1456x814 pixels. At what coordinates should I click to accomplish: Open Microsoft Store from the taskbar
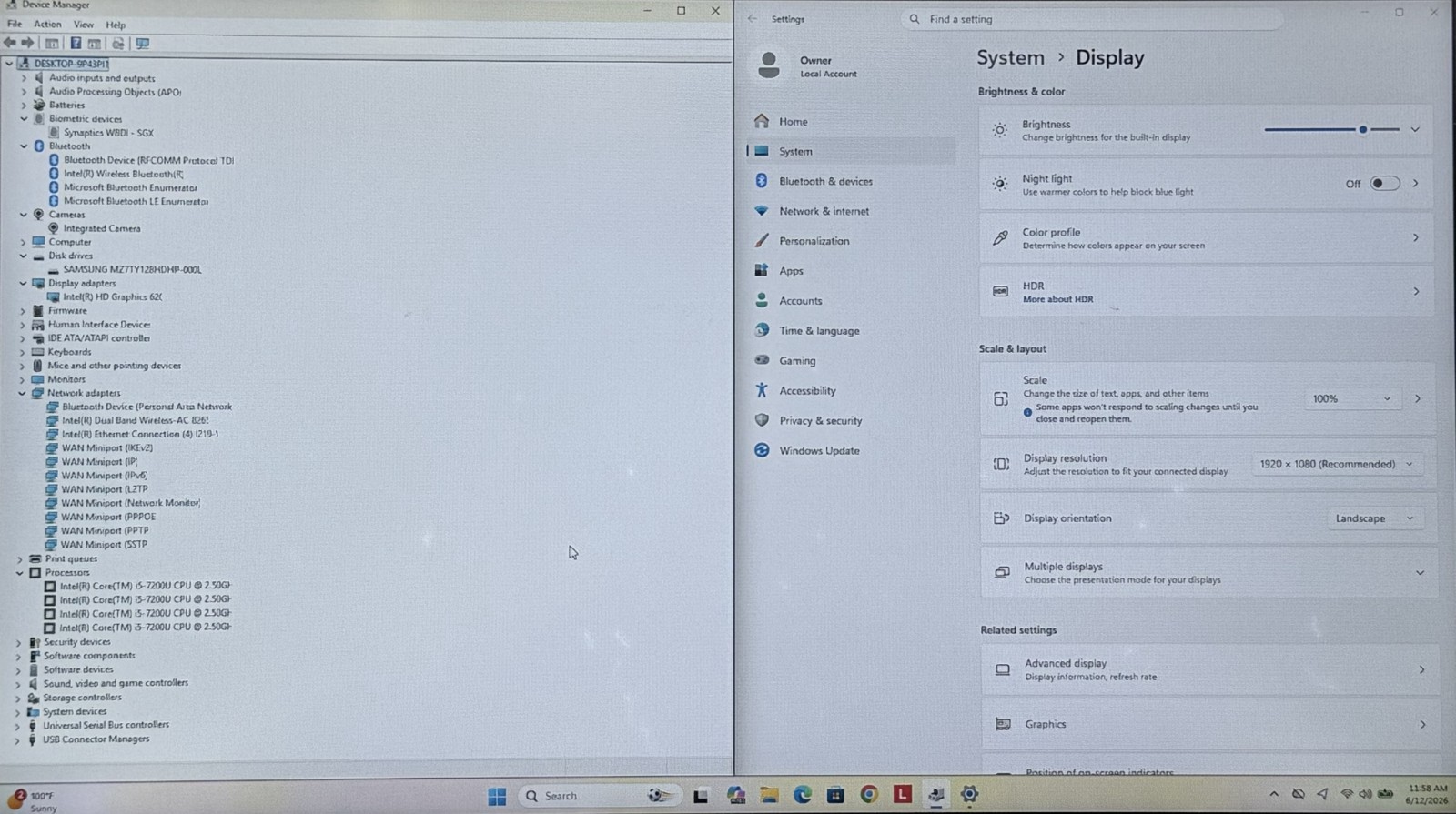(835, 796)
